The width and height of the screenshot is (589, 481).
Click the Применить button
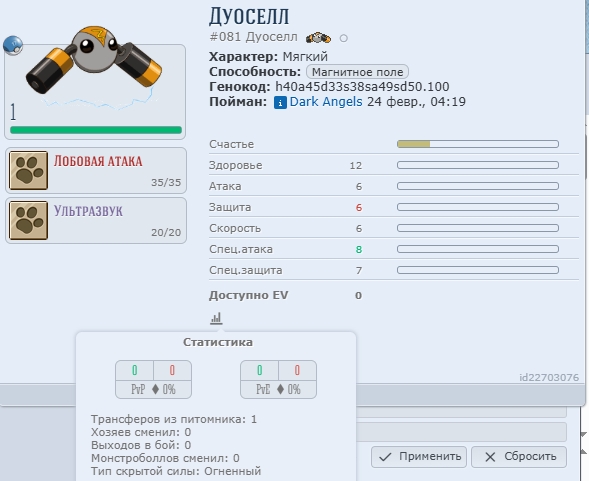419,457
